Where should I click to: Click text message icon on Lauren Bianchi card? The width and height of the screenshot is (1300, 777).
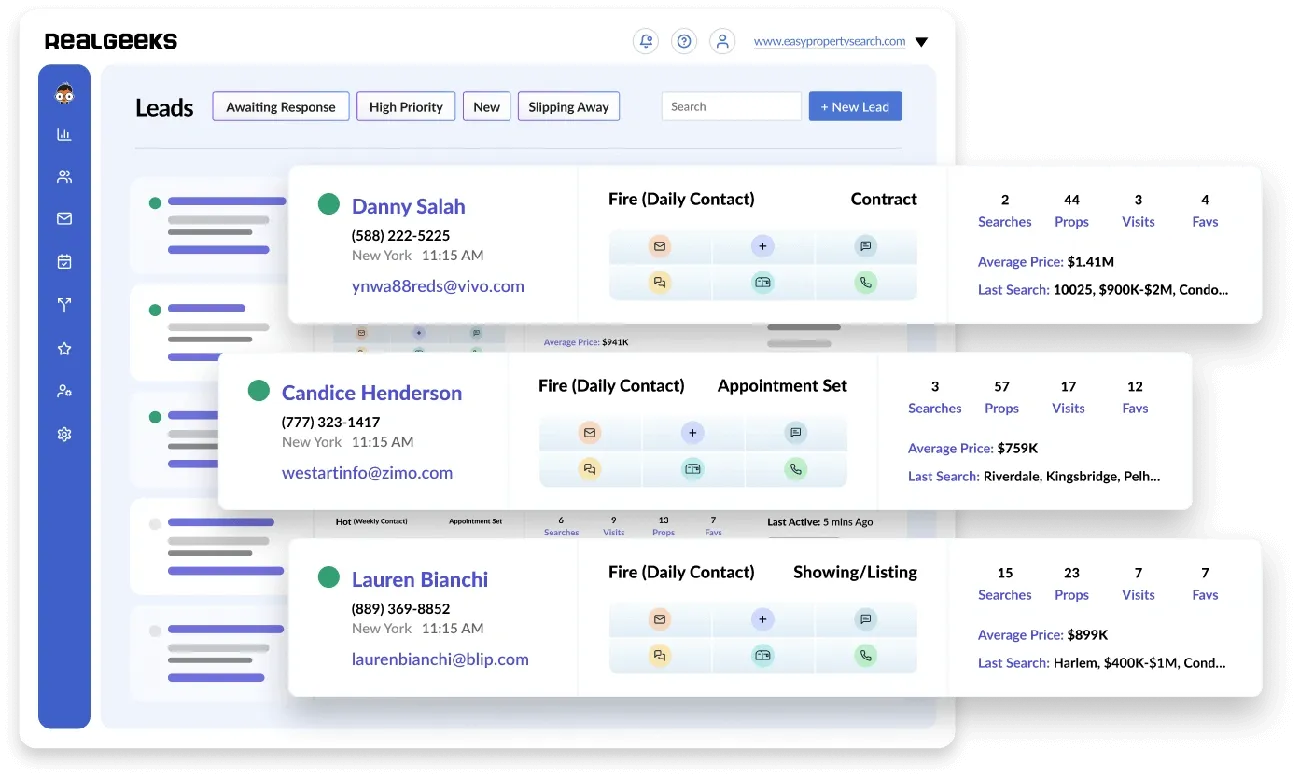pos(866,620)
